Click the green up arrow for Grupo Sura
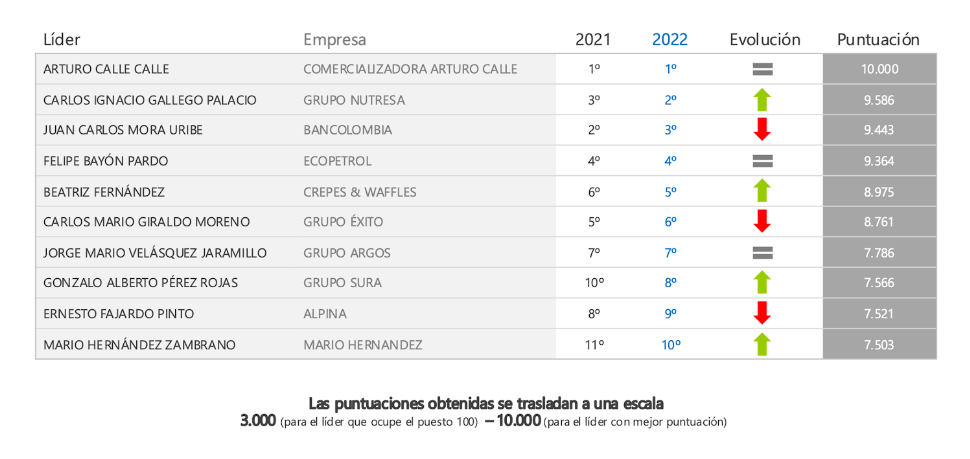 click(763, 283)
